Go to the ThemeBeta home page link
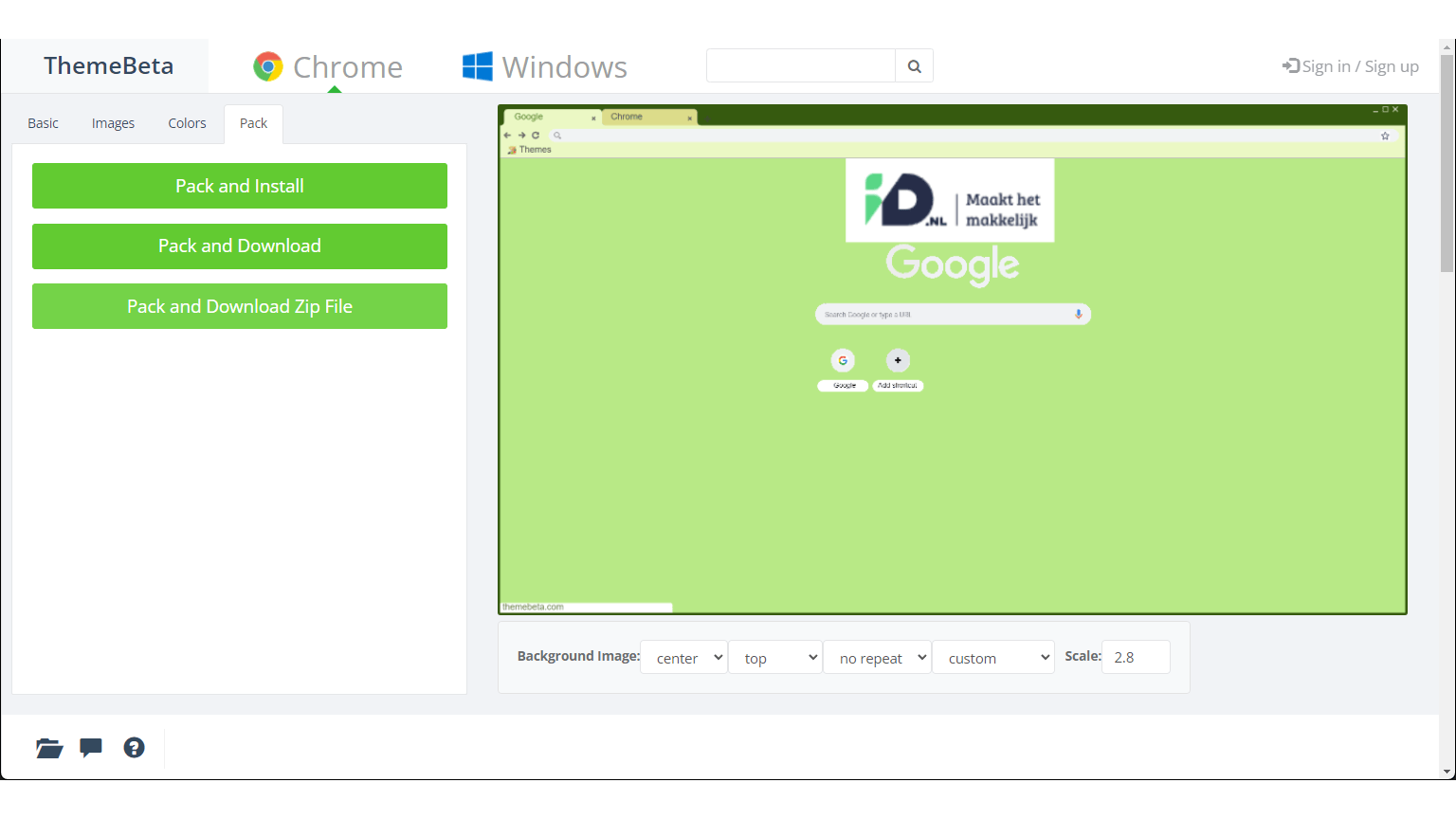 click(x=108, y=65)
